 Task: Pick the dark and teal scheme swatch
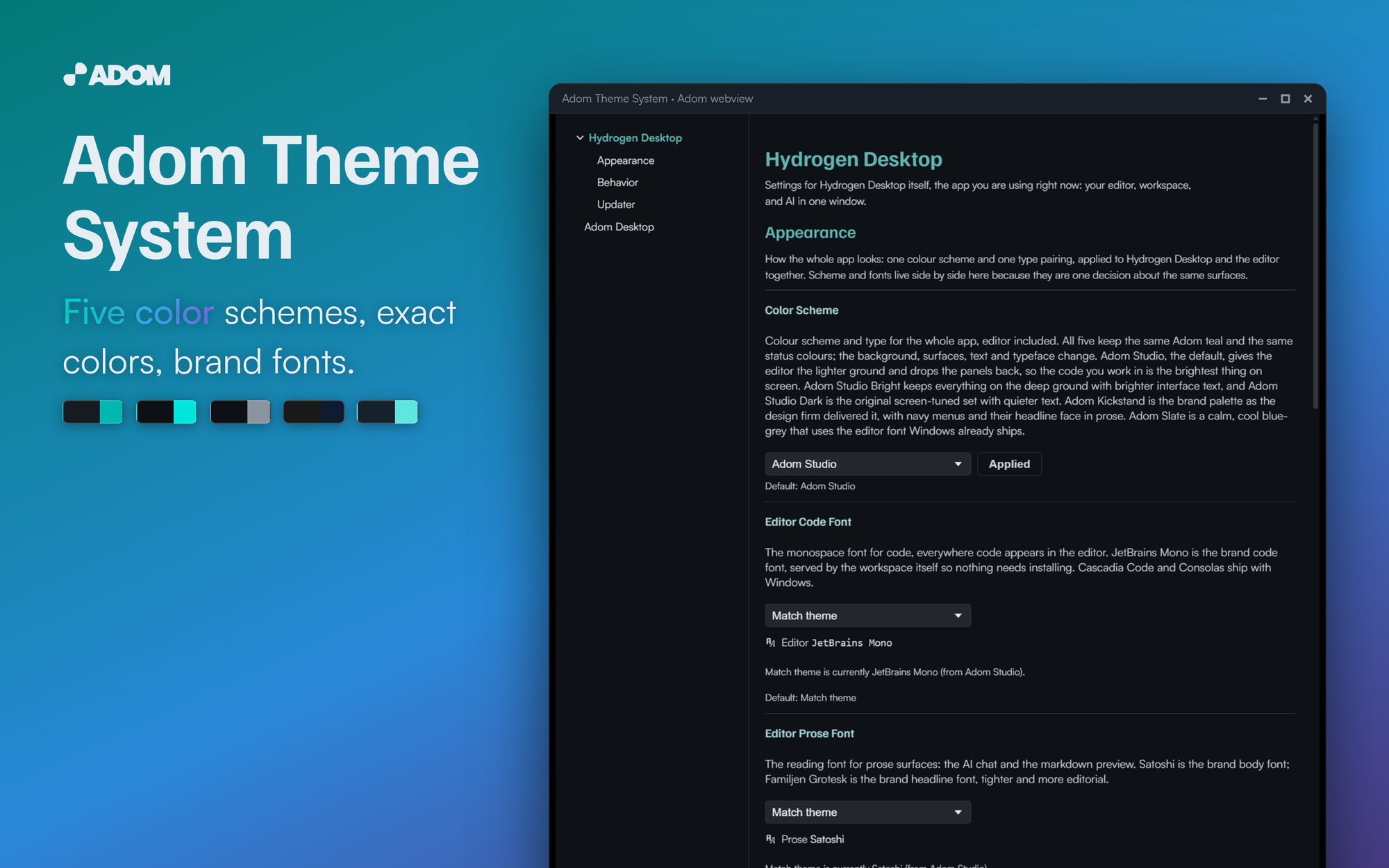pos(92,412)
